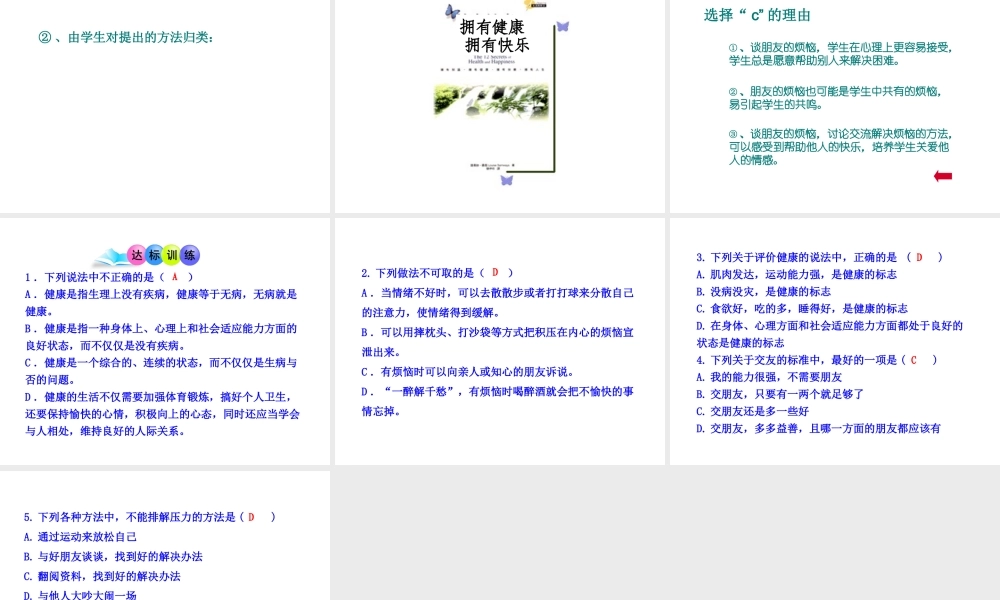The height and width of the screenshot is (600, 1000).
Task: Select option A 通过运动来放松自己
Action: click(80, 537)
